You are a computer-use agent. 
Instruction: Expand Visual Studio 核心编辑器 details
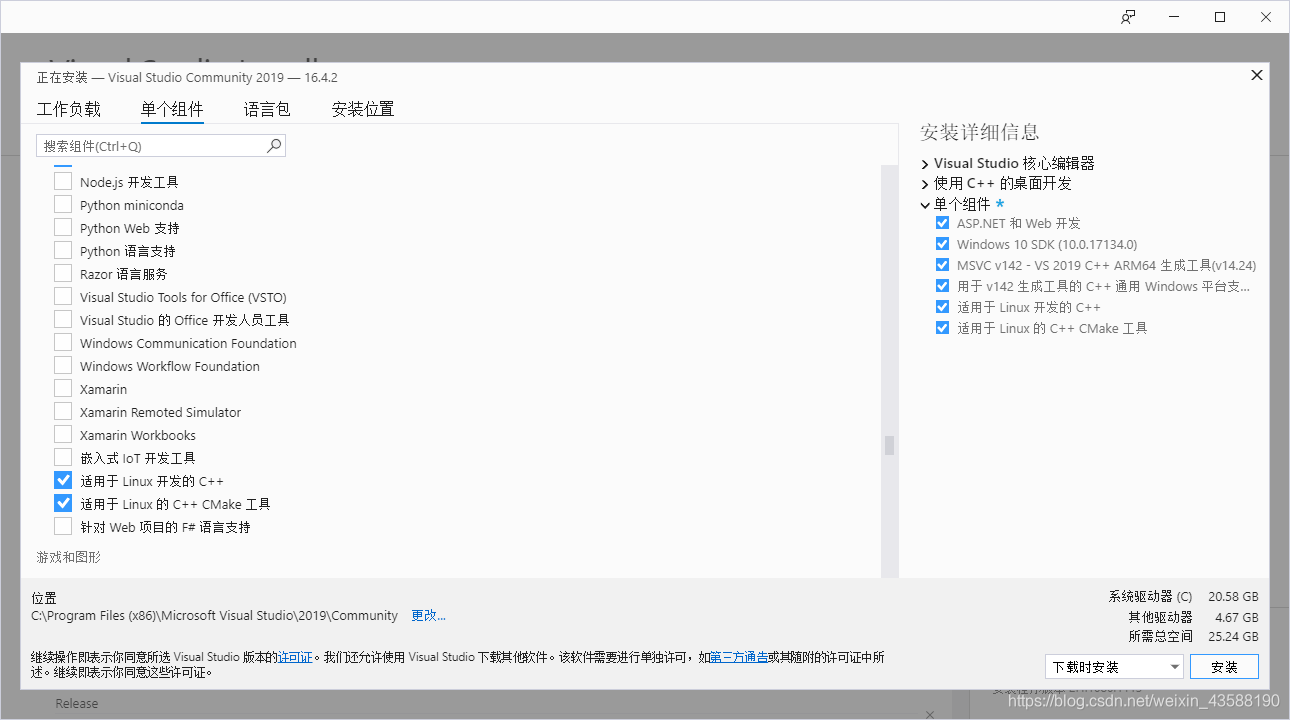tap(925, 163)
